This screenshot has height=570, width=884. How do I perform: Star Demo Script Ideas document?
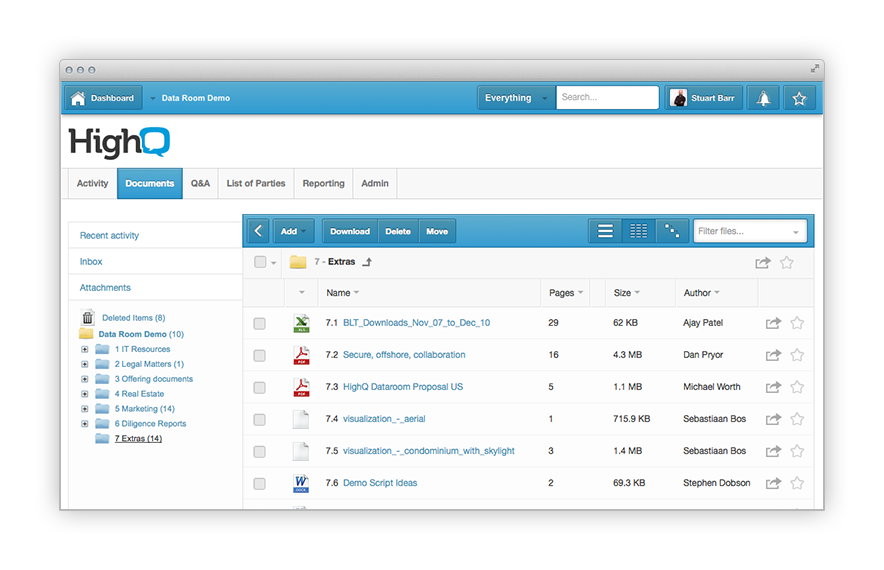coord(797,483)
